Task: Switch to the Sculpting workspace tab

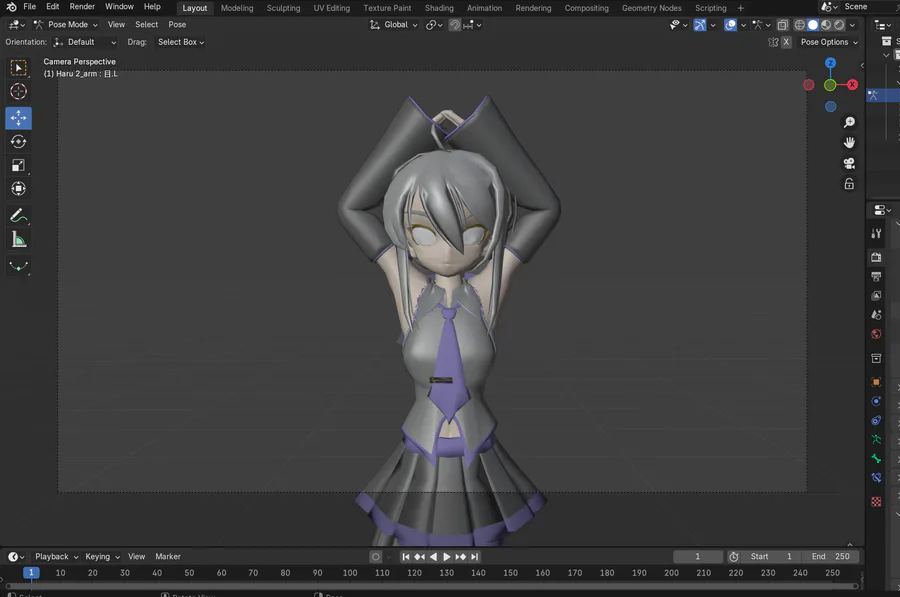Action: pyautogui.click(x=283, y=8)
